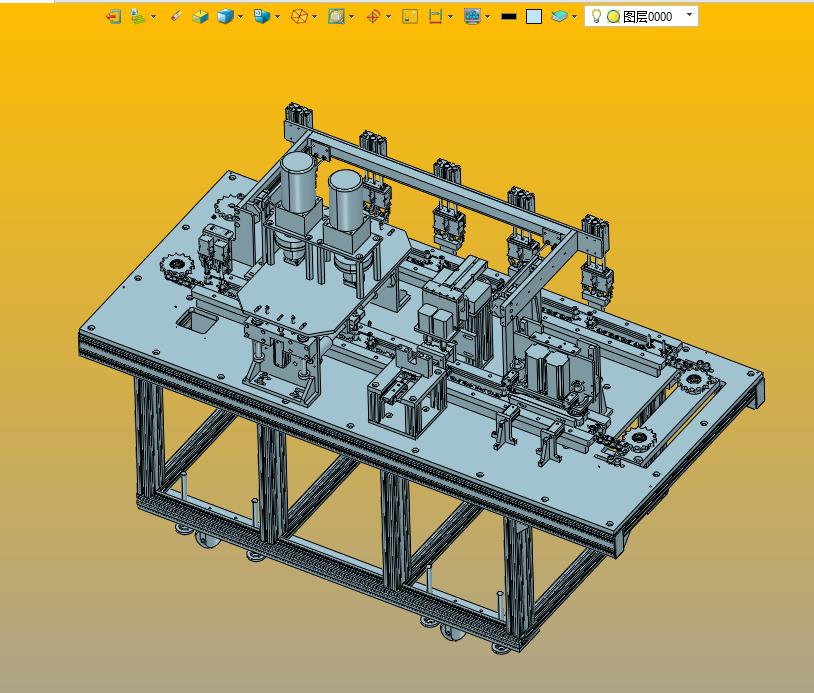Viewport: 814px width, 693px height.
Task: Click the orange wireframe polyhedron icon
Action: click(299, 17)
